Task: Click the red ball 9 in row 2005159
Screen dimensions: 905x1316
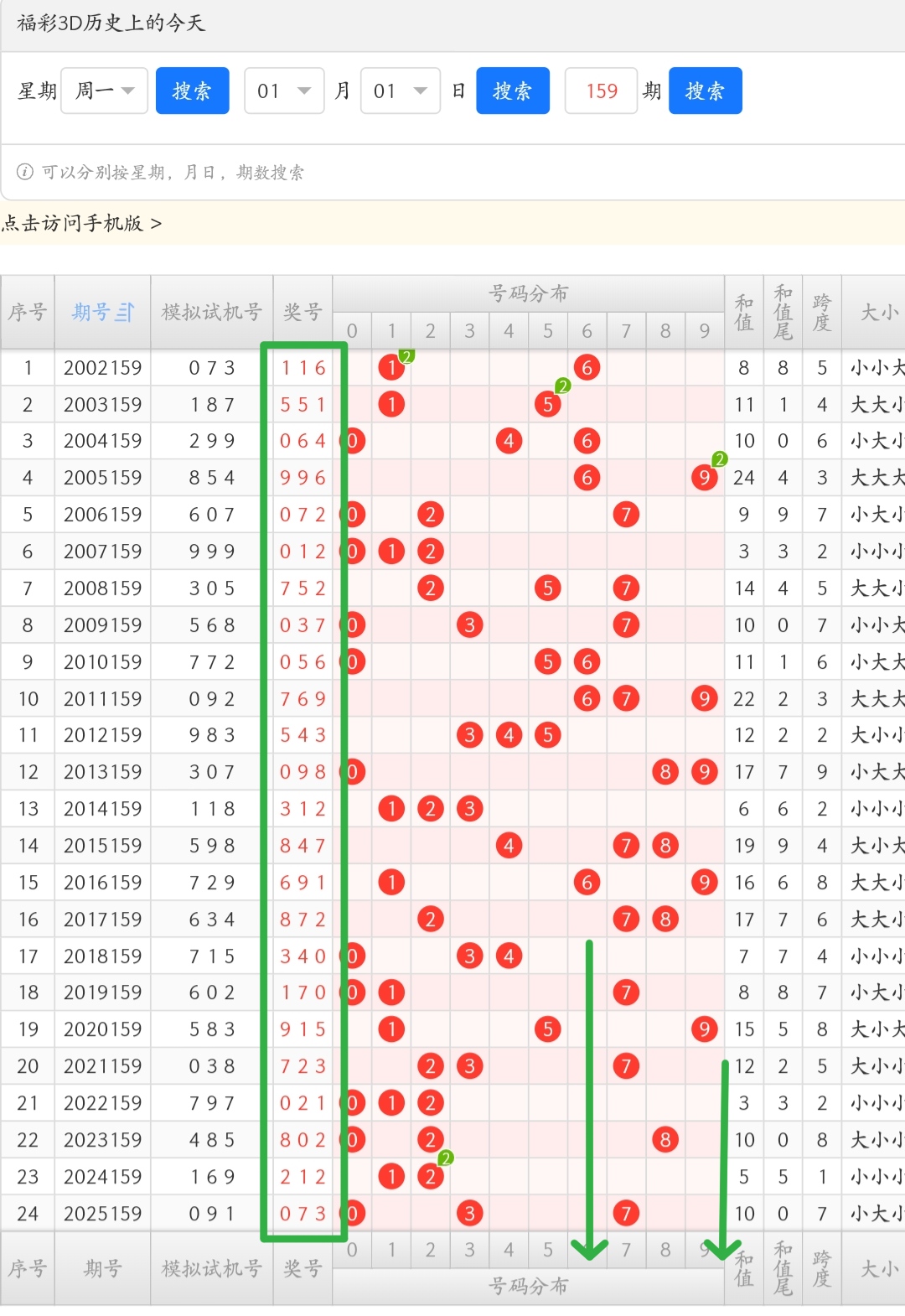Action: [x=704, y=478]
